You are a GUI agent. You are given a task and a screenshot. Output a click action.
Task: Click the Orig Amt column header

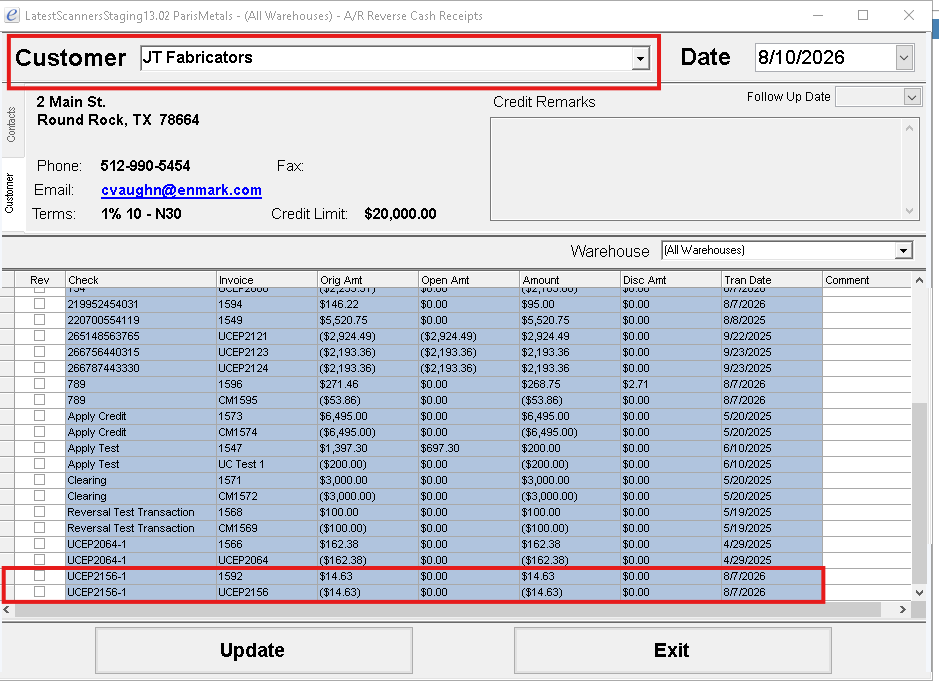coord(368,280)
